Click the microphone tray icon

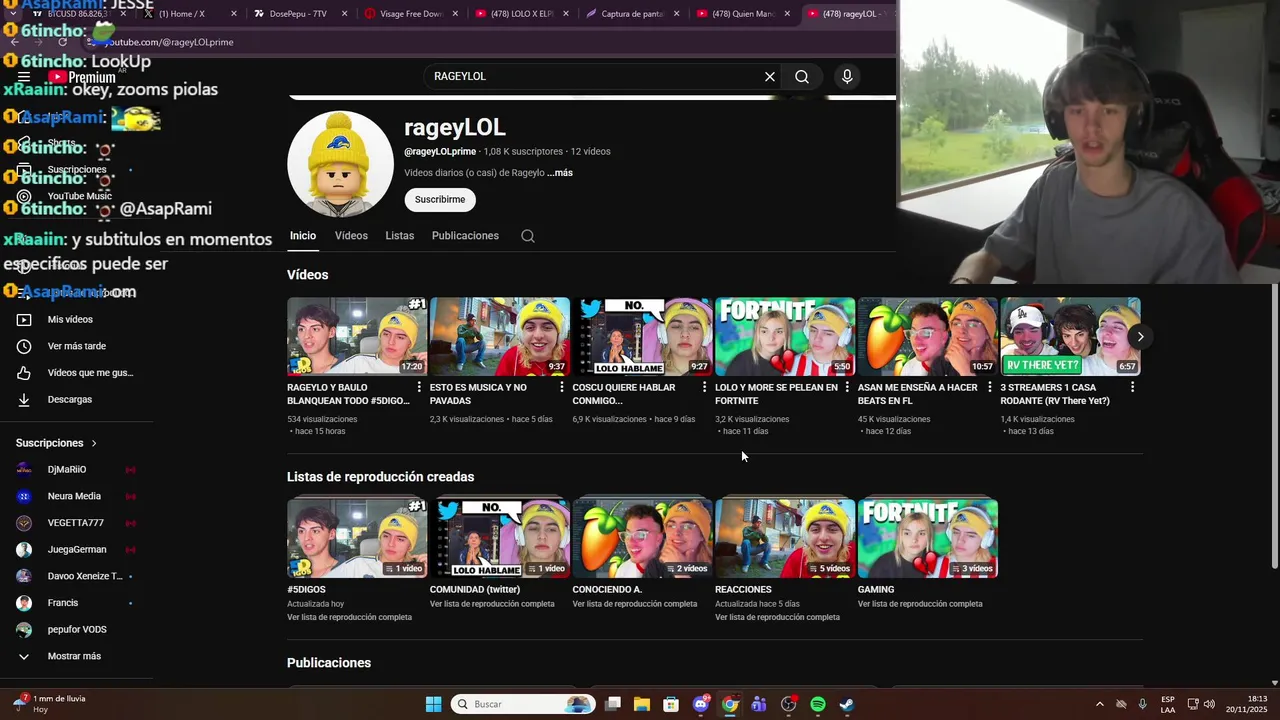tap(1142, 704)
